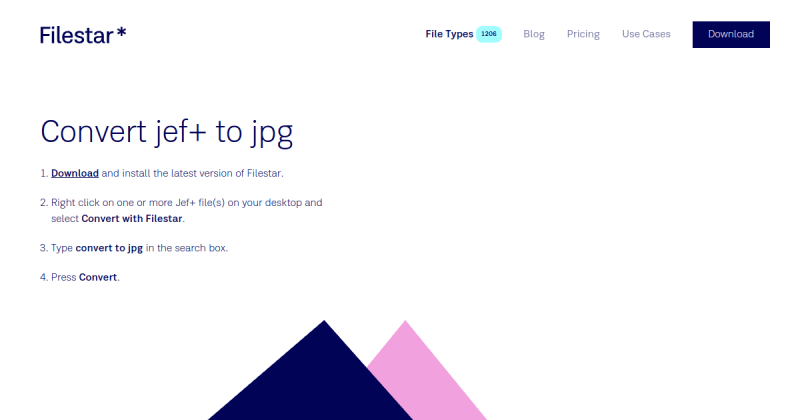This screenshot has width=800, height=420.
Task: Click the dark navy triangle graphic
Action: 310,370
